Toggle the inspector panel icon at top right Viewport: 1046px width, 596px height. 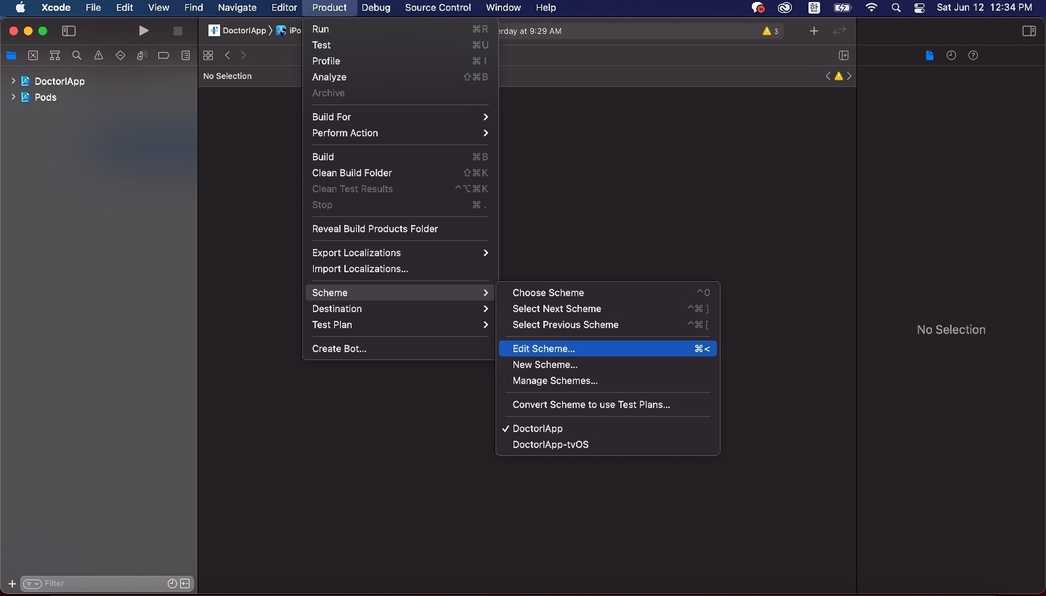[1029, 31]
